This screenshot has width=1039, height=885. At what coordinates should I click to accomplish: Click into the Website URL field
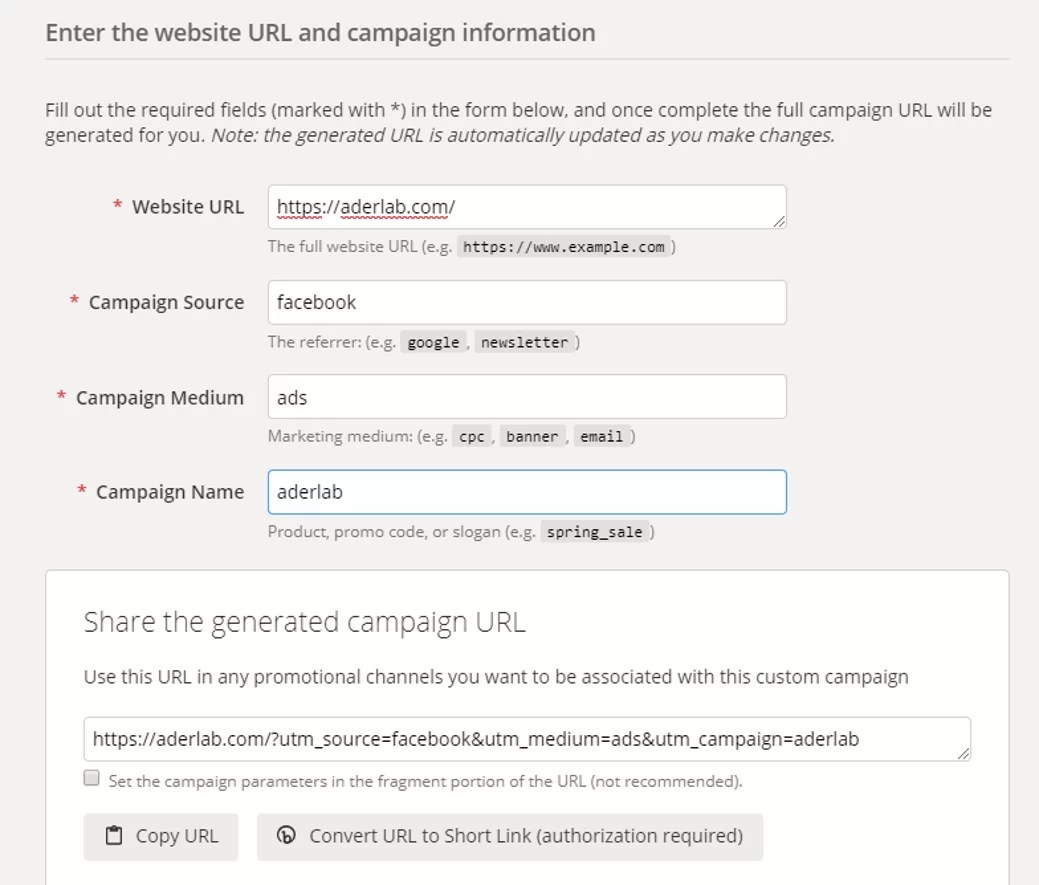[526, 207]
